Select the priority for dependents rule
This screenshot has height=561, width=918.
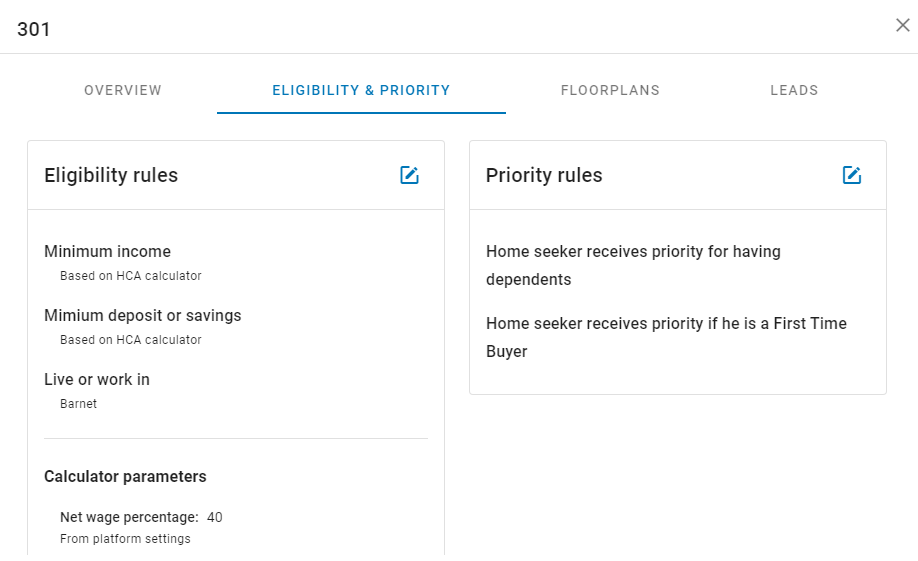coord(633,265)
